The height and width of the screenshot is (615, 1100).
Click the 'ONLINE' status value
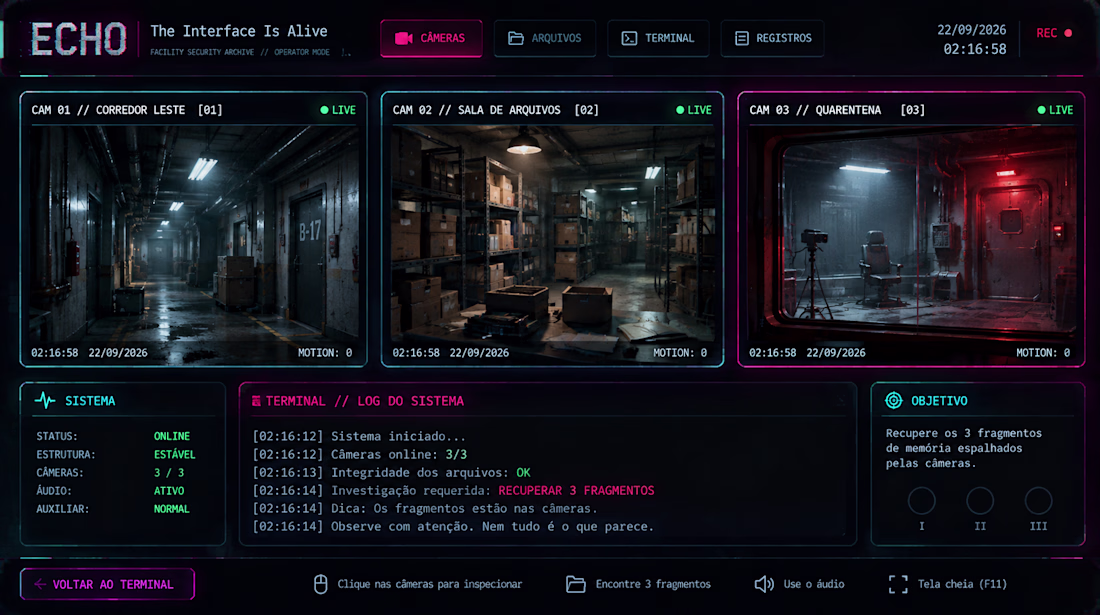point(172,436)
